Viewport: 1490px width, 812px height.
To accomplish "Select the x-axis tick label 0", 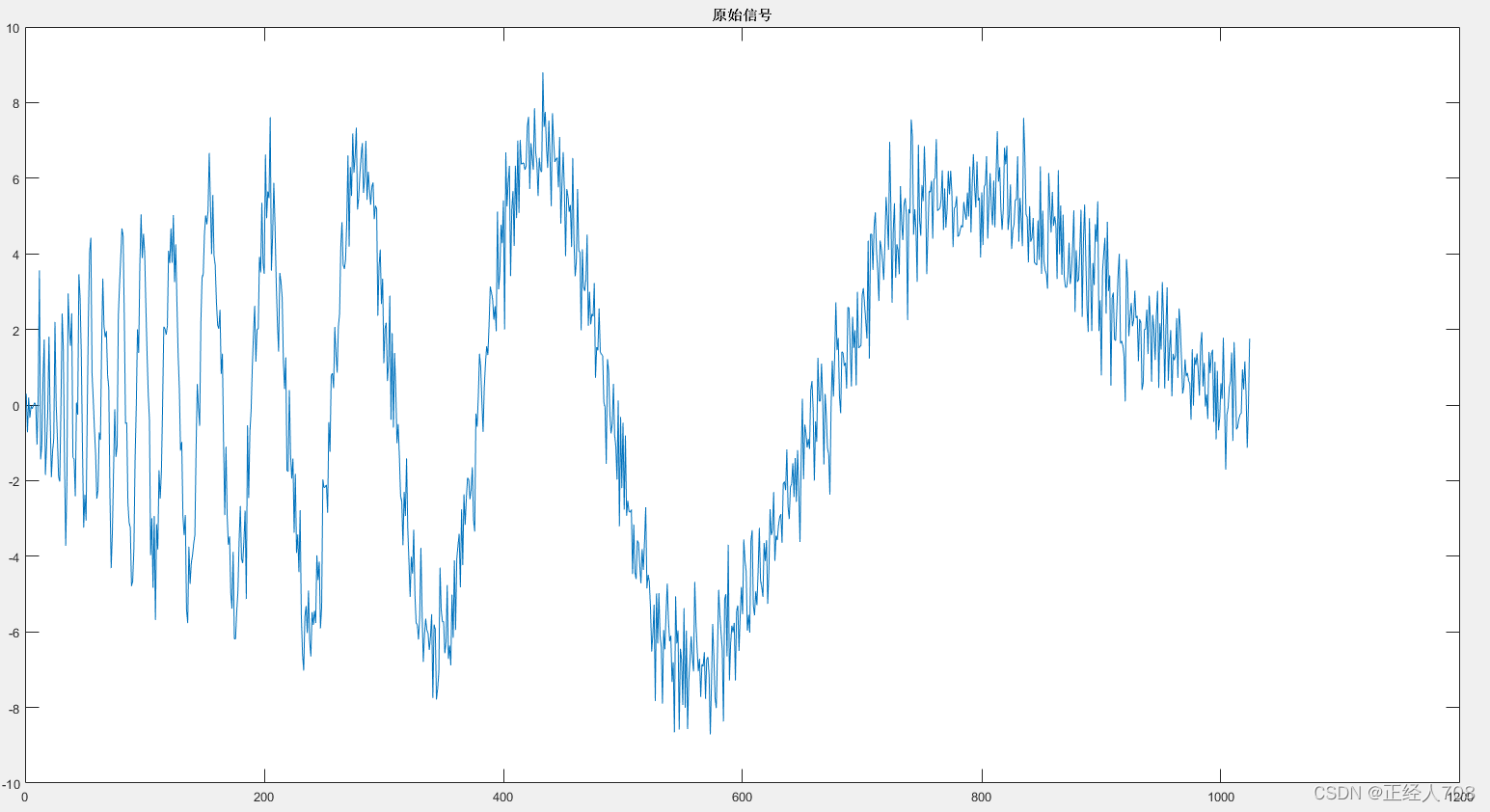I will click(25, 797).
